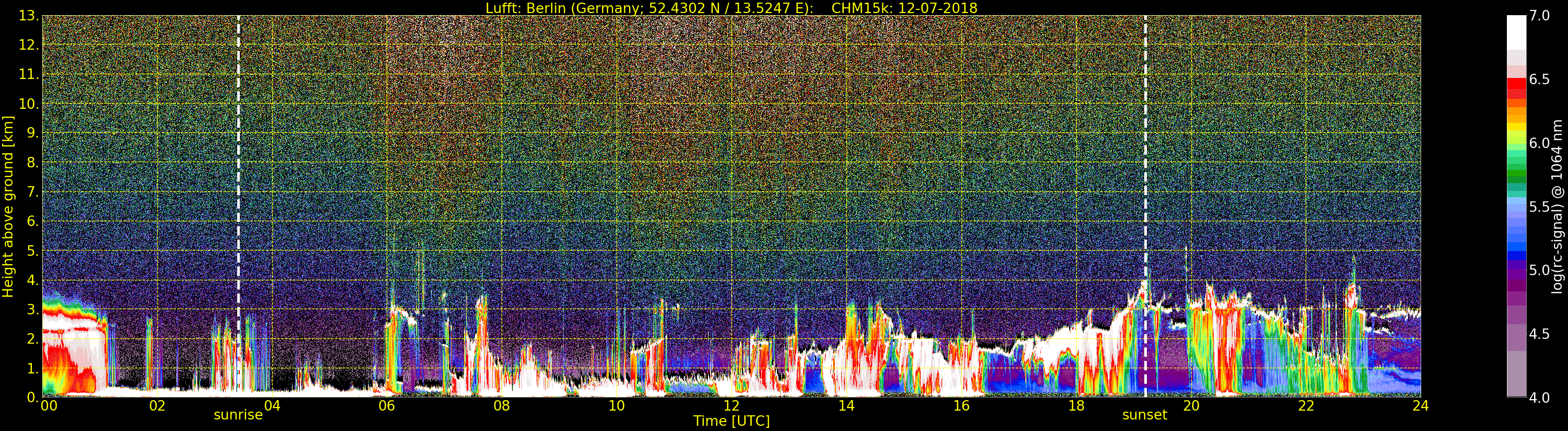Viewport: 1568px width, 431px height.
Task: Click the 'log(rc-signal) @ 1064 nm' colorbar label
Action: click(x=1557, y=207)
